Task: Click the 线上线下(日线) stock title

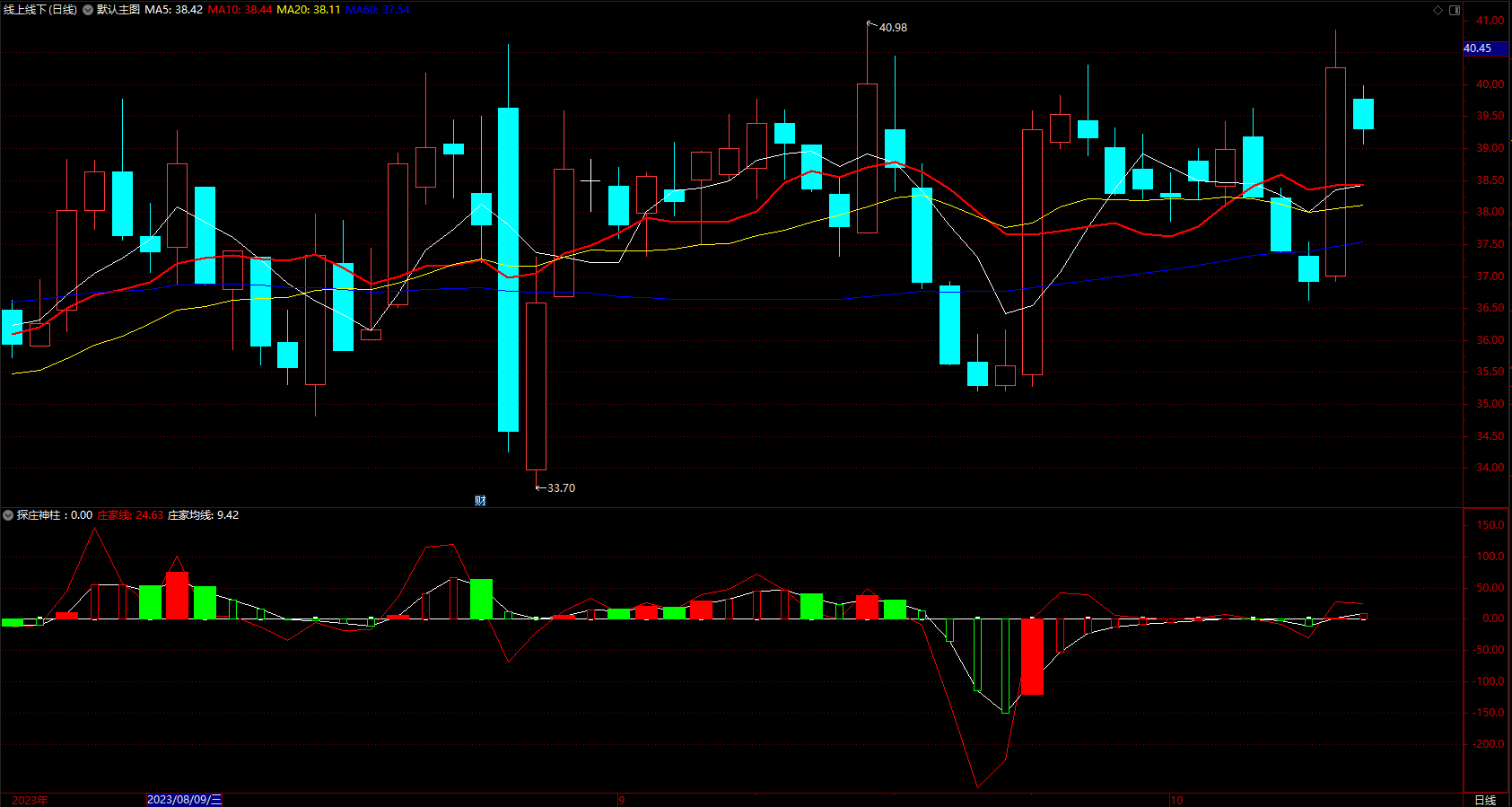Action: pos(40,10)
